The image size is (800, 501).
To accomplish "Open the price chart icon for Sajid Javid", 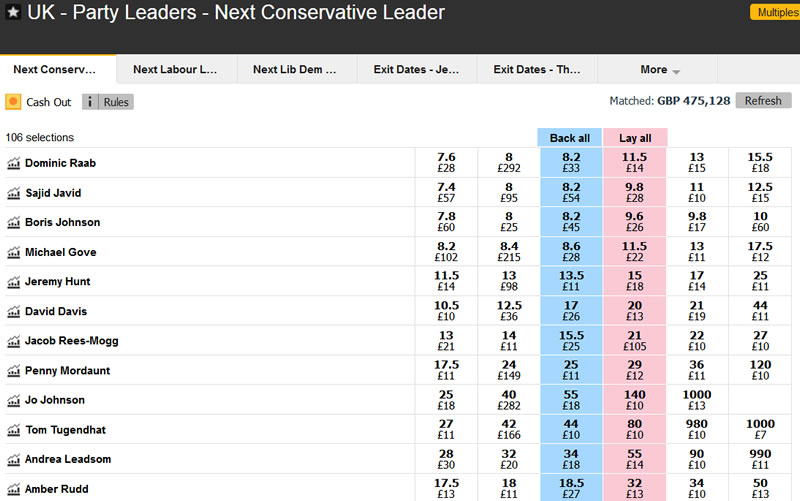I will pos(14,193).
